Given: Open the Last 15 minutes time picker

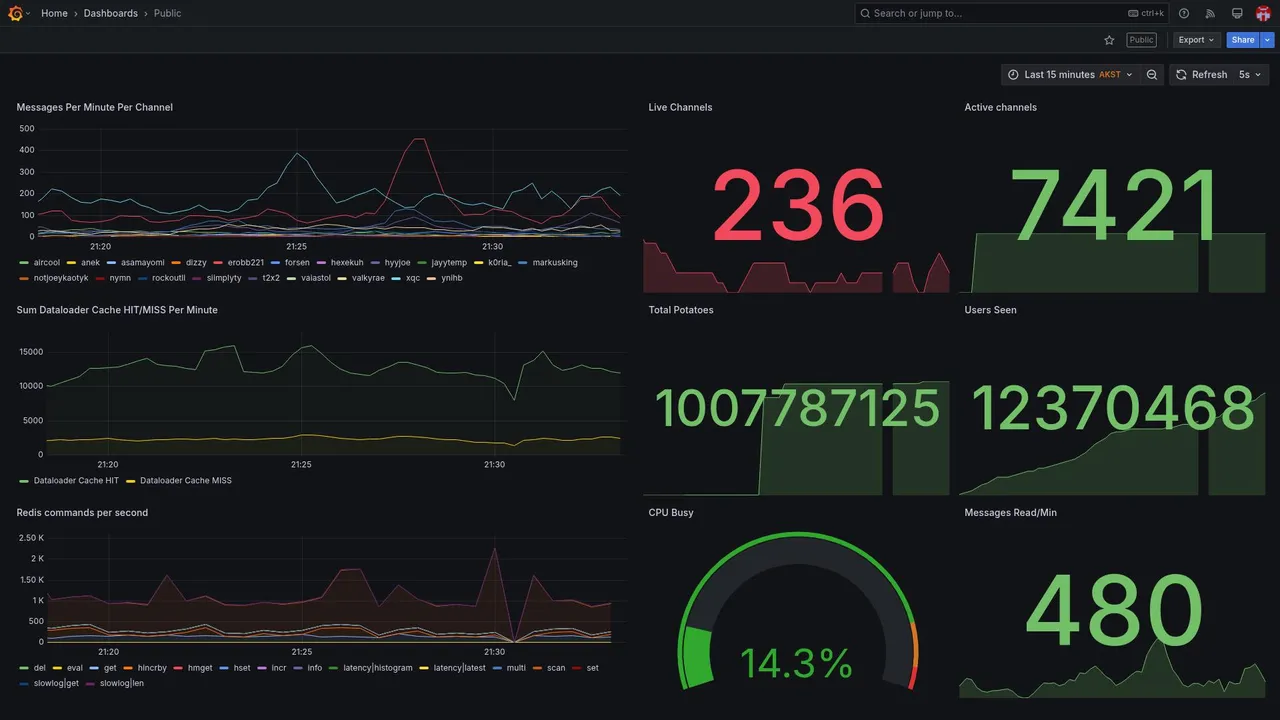Looking at the screenshot, I should pyautogui.click(x=1070, y=75).
